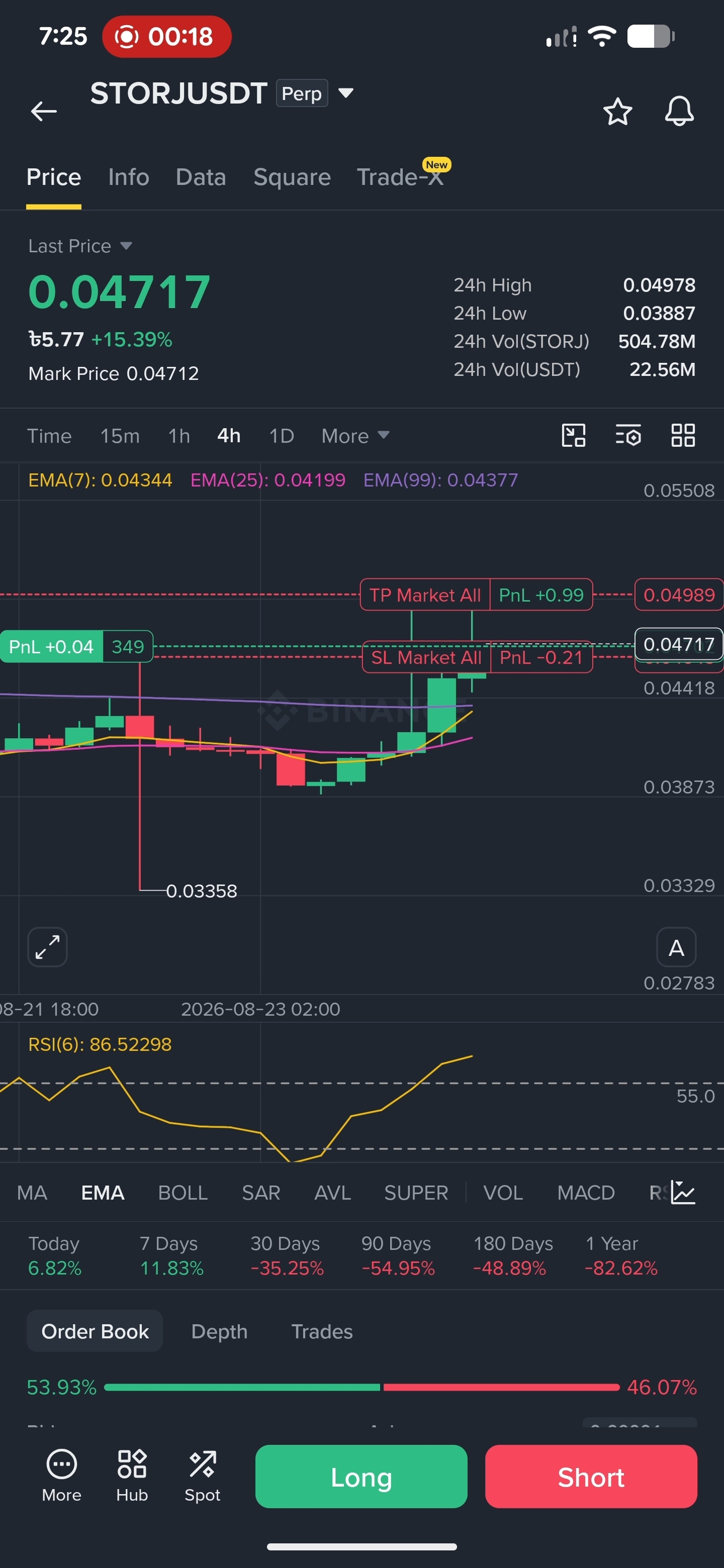Tap the Short button
The height and width of the screenshot is (1568, 724).
click(x=591, y=1476)
